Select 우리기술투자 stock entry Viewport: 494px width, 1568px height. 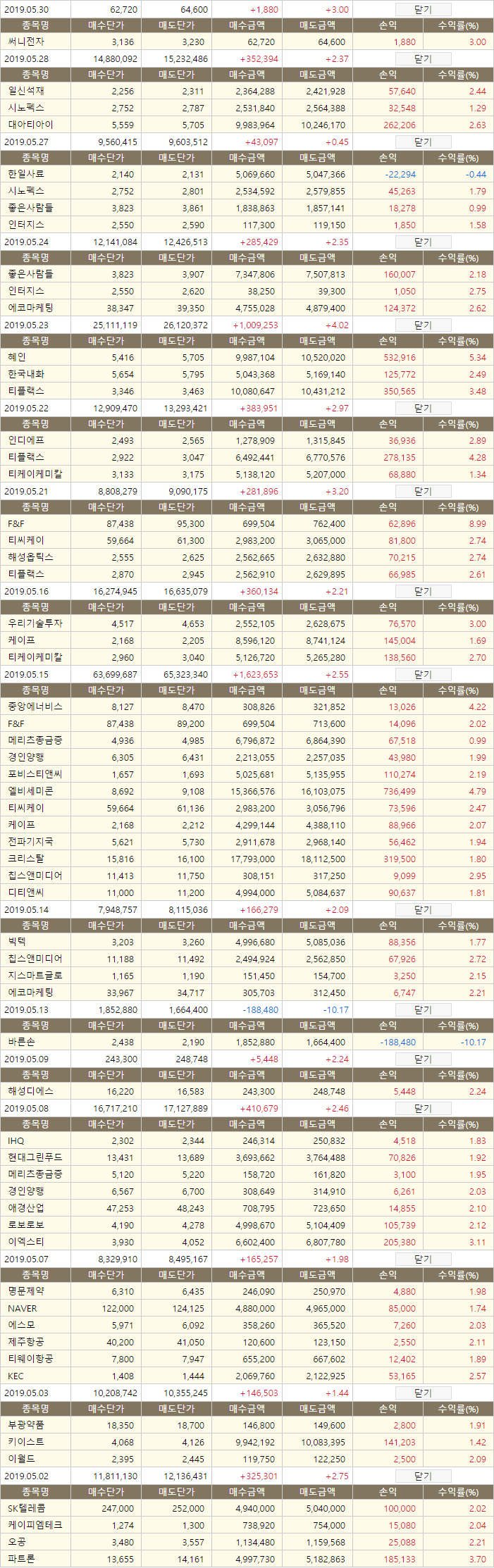35,624
